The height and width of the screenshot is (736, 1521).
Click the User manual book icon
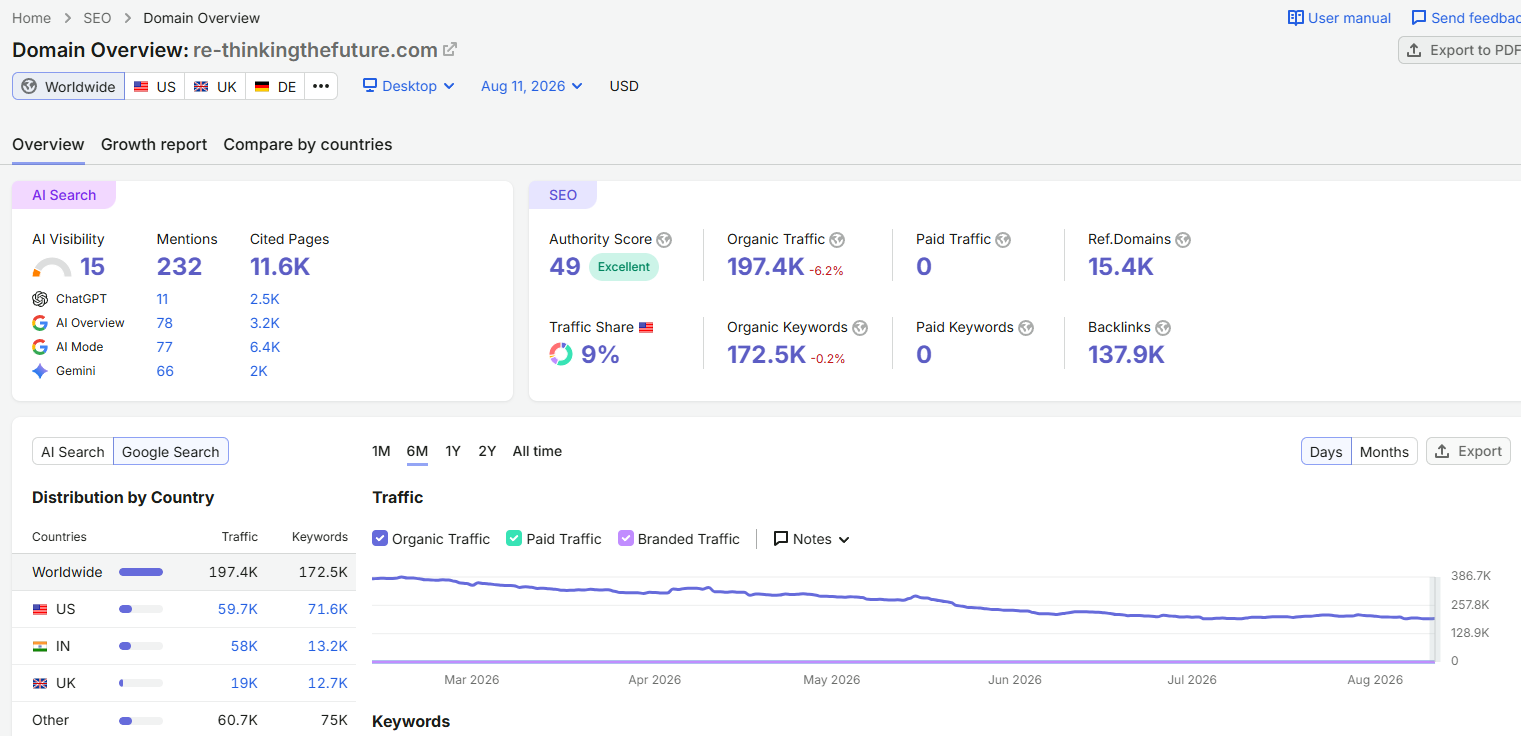(1296, 18)
